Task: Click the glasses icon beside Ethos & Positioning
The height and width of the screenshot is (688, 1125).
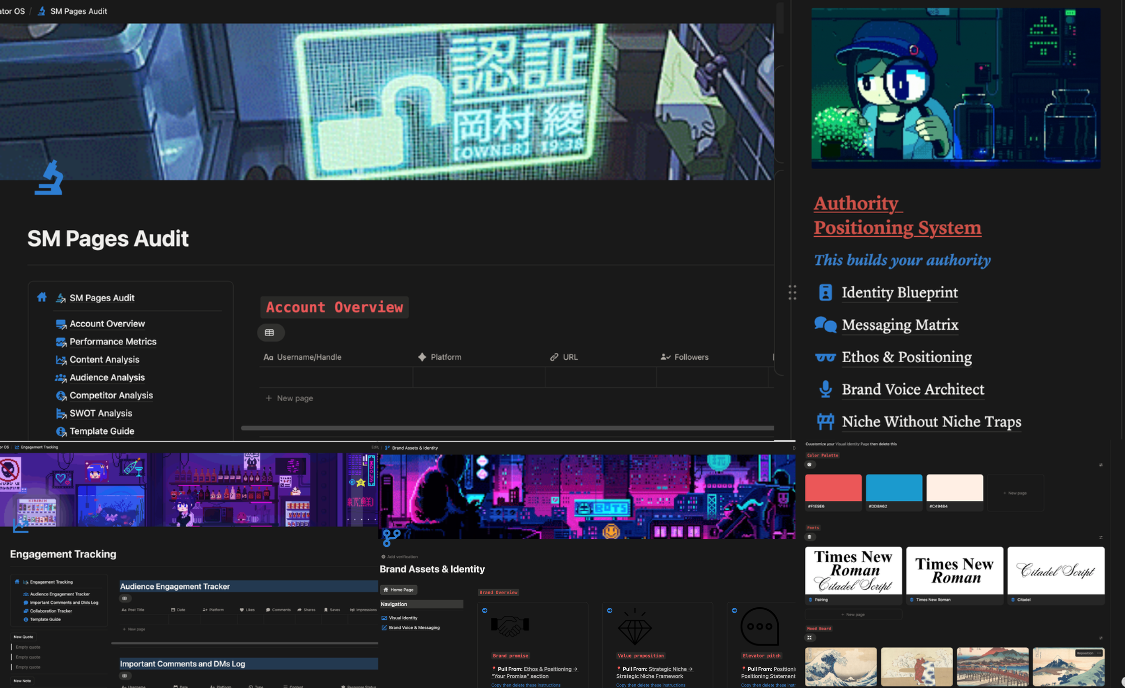Action: coord(825,357)
